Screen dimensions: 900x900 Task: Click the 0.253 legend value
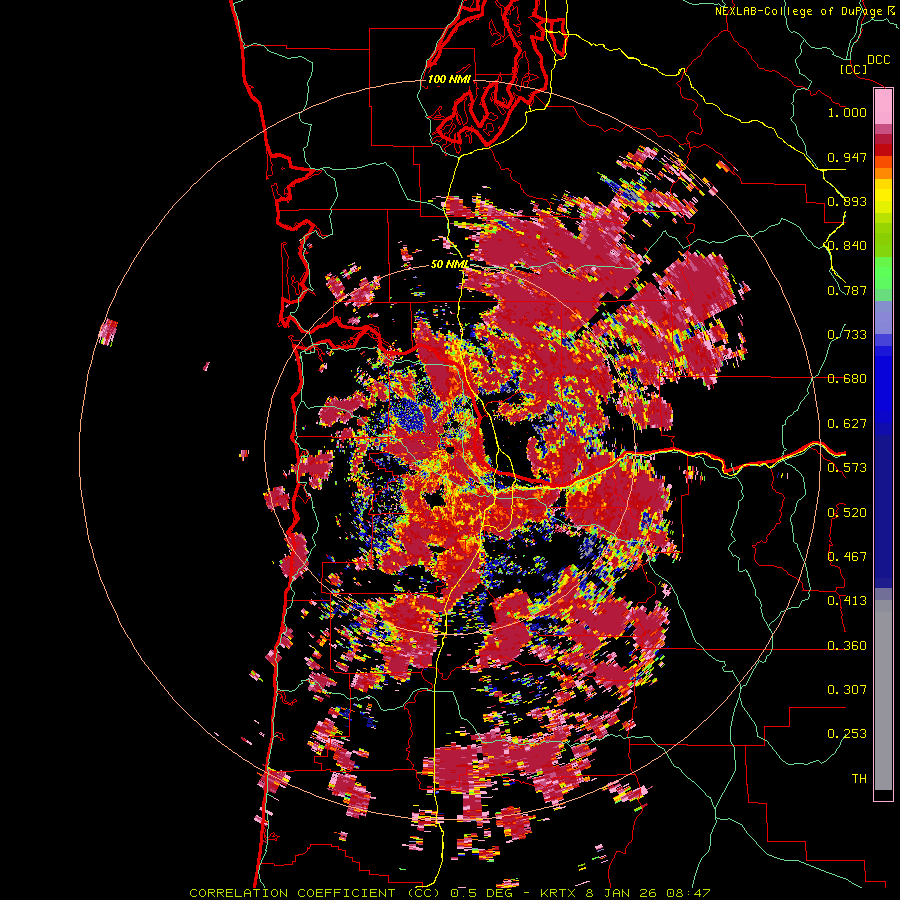(847, 734)
